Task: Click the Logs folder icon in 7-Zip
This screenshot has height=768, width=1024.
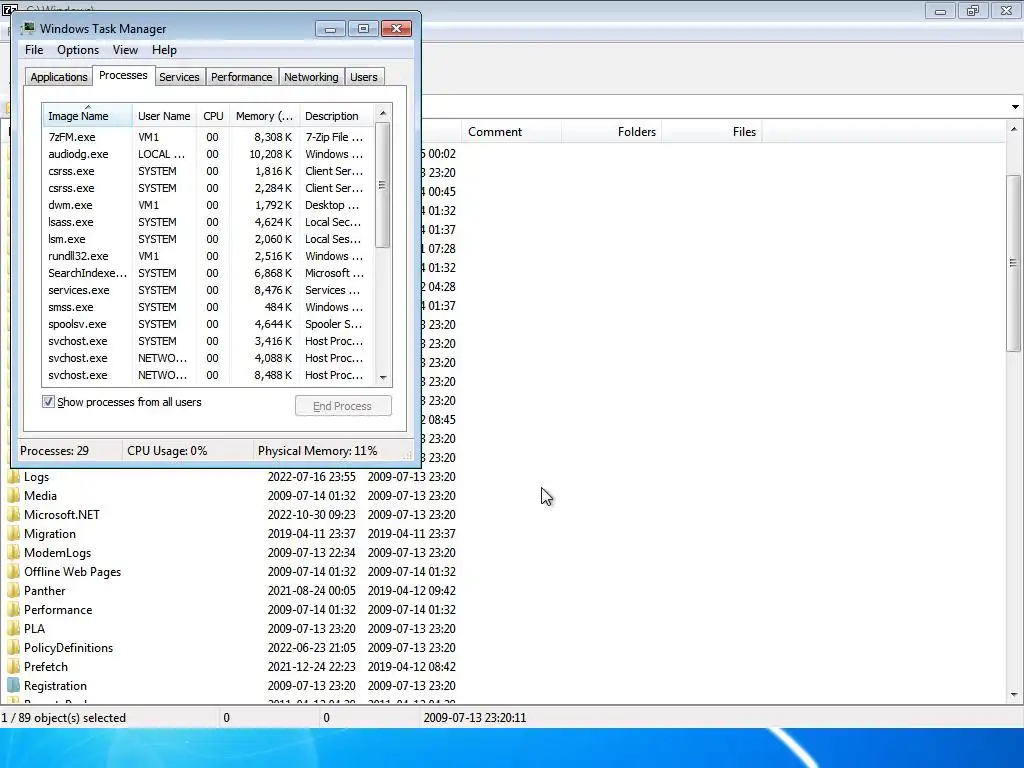Action: (x=14, y=477)
